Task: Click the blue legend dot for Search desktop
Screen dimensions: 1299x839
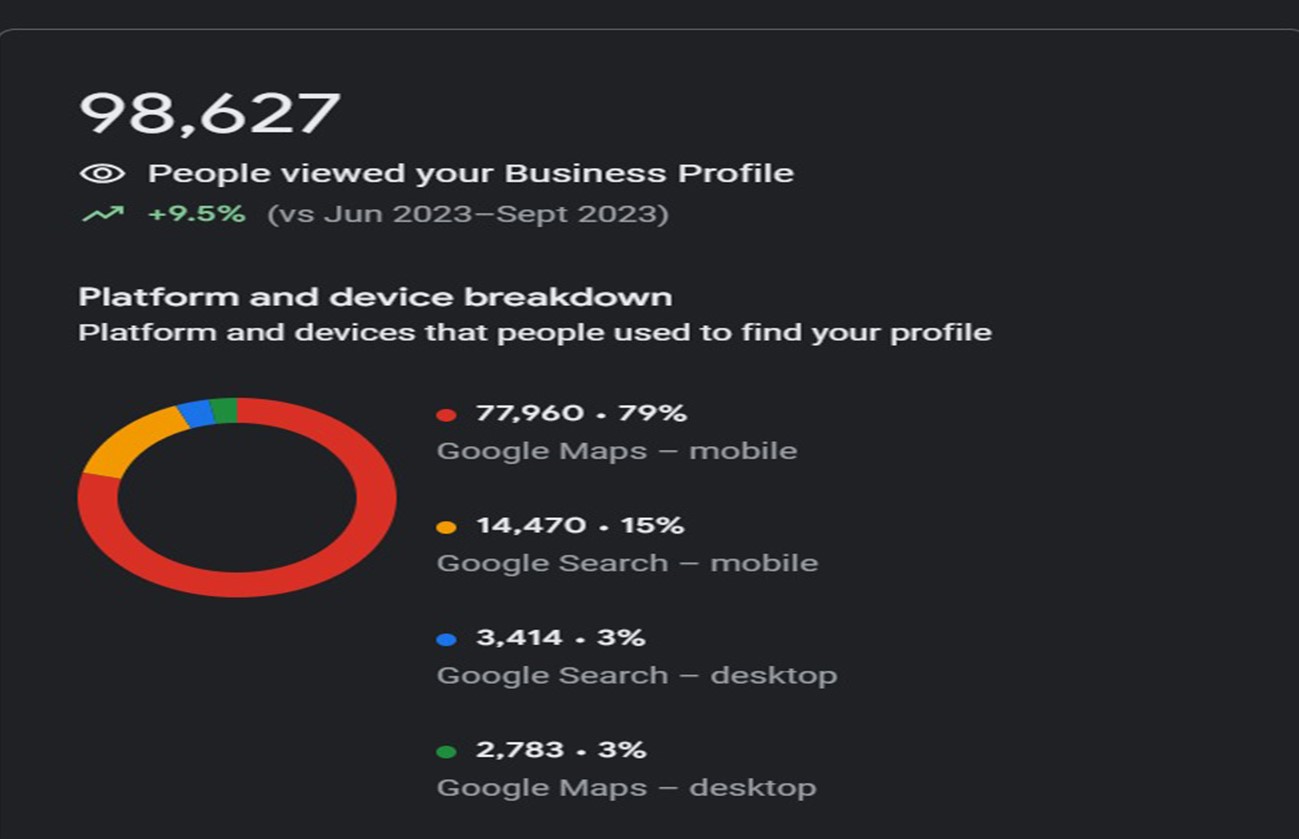Action: point(446,639)
